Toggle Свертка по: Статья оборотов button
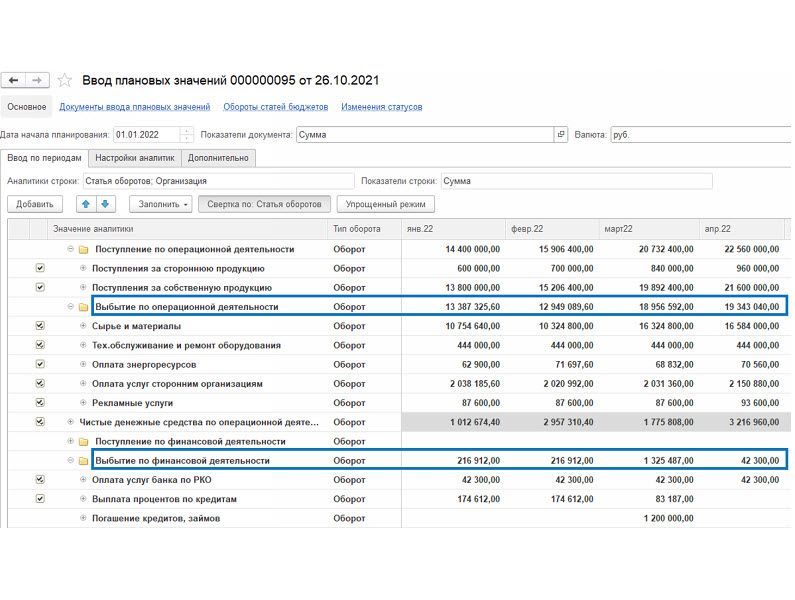This screenshot has width=795, height=600. [x=264, y=204]
